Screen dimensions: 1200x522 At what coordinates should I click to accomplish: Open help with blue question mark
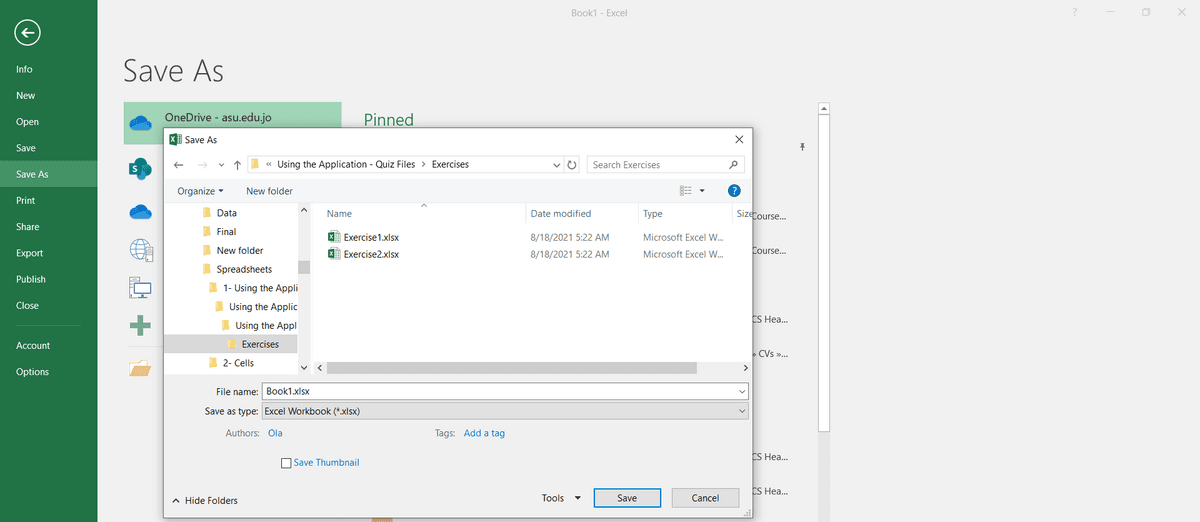734,190
